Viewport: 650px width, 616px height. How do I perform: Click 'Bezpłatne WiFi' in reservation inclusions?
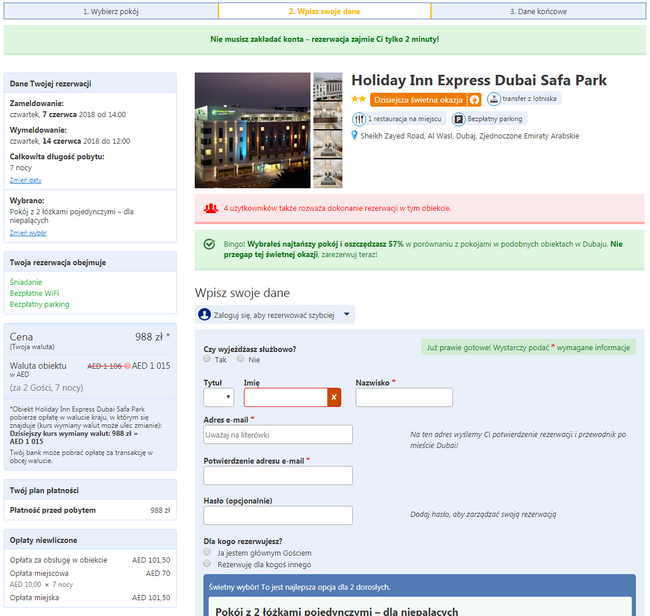point(34,293)
